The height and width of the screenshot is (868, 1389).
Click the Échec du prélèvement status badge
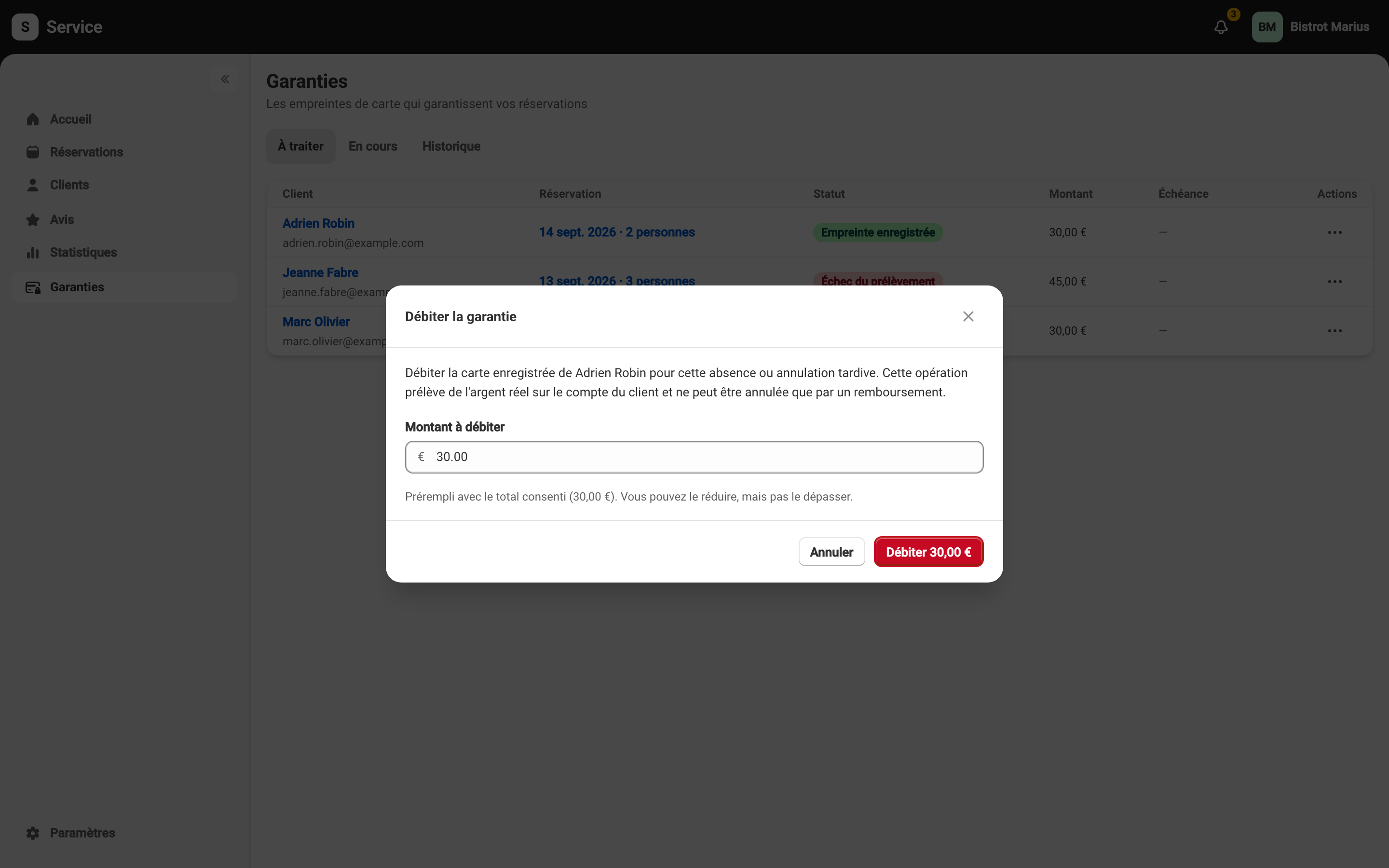[x=878, y=280]
